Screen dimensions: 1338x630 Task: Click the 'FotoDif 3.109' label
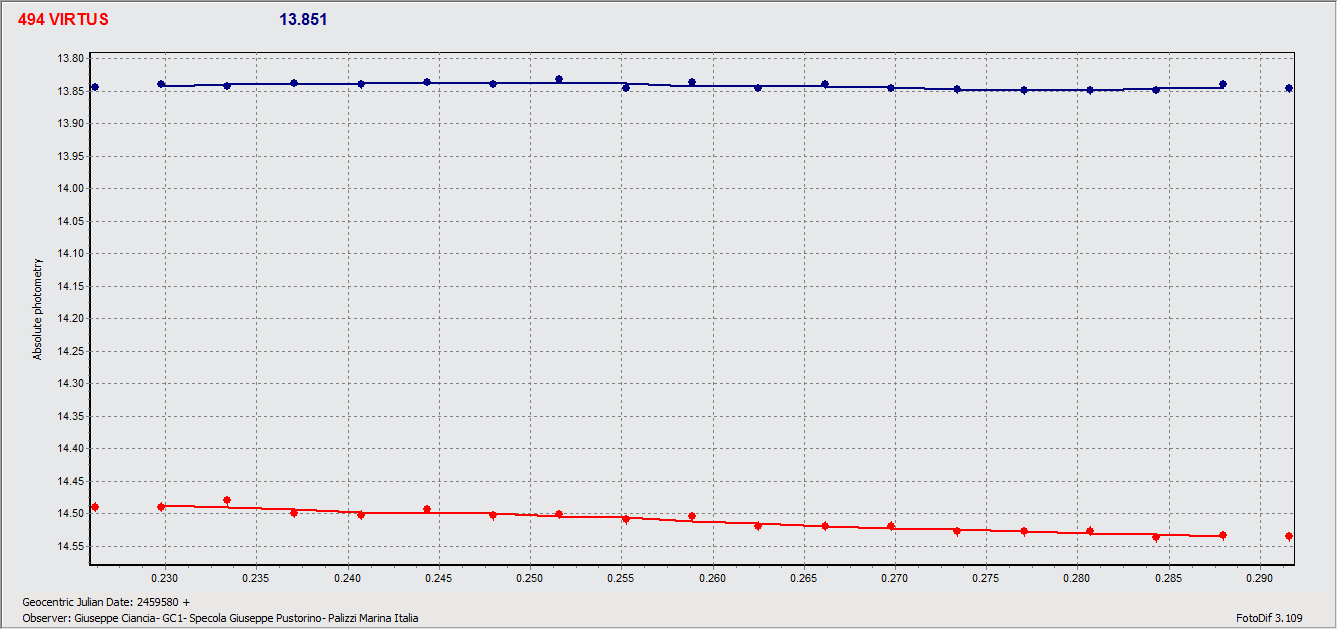pos(1269,618)
